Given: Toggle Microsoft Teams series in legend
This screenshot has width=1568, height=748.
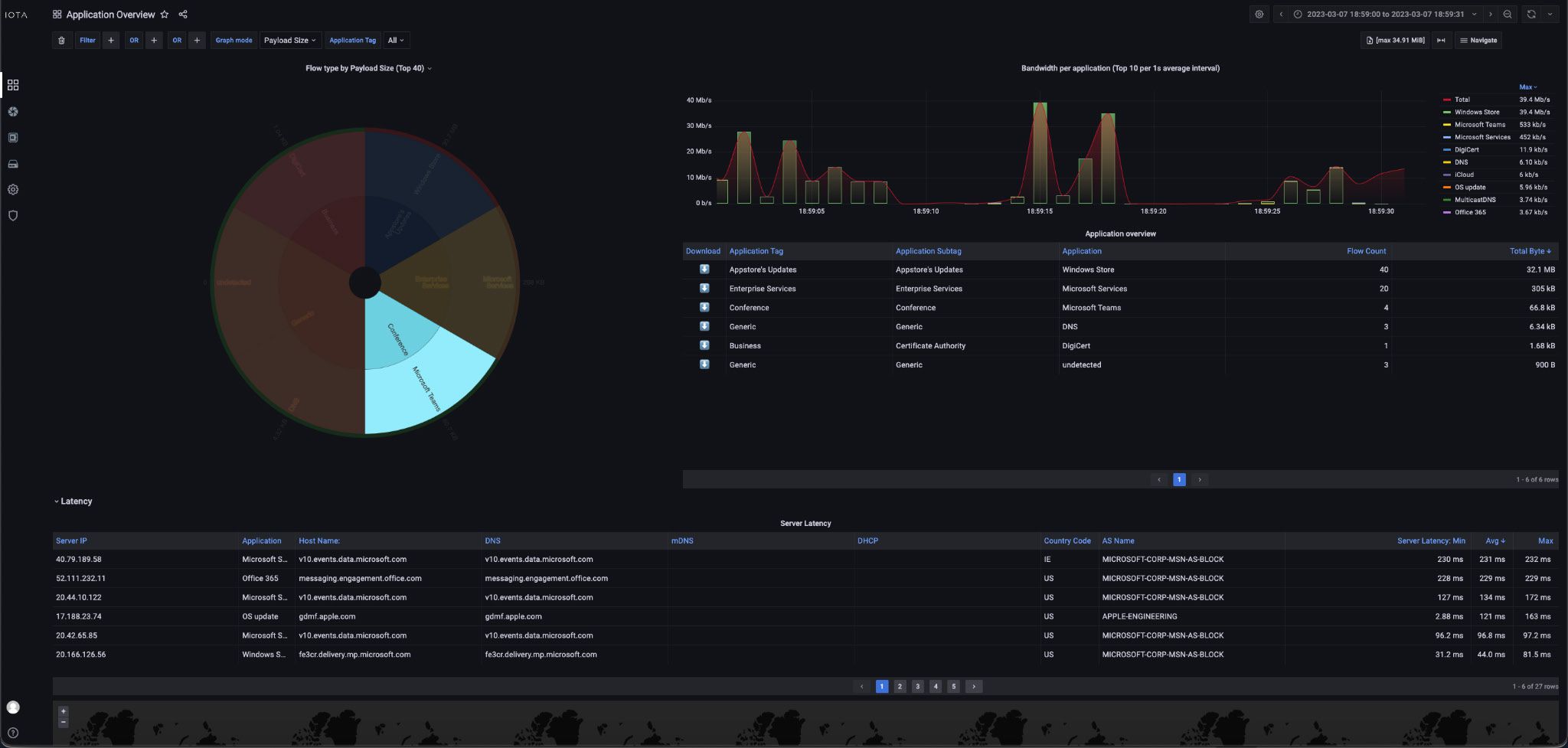Looking at the screenshot, I should click(x=1479, y=125).
